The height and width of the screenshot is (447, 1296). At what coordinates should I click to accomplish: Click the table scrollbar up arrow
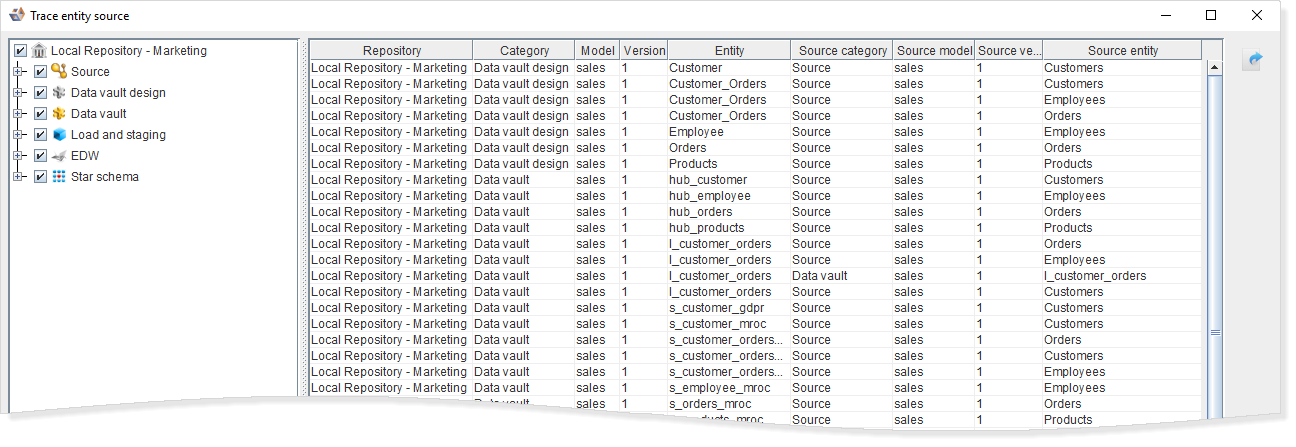(x=1215, y=68)
